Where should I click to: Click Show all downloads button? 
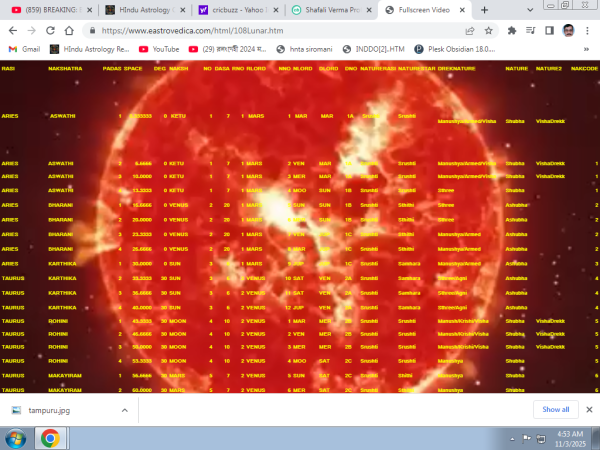(556, 409)
